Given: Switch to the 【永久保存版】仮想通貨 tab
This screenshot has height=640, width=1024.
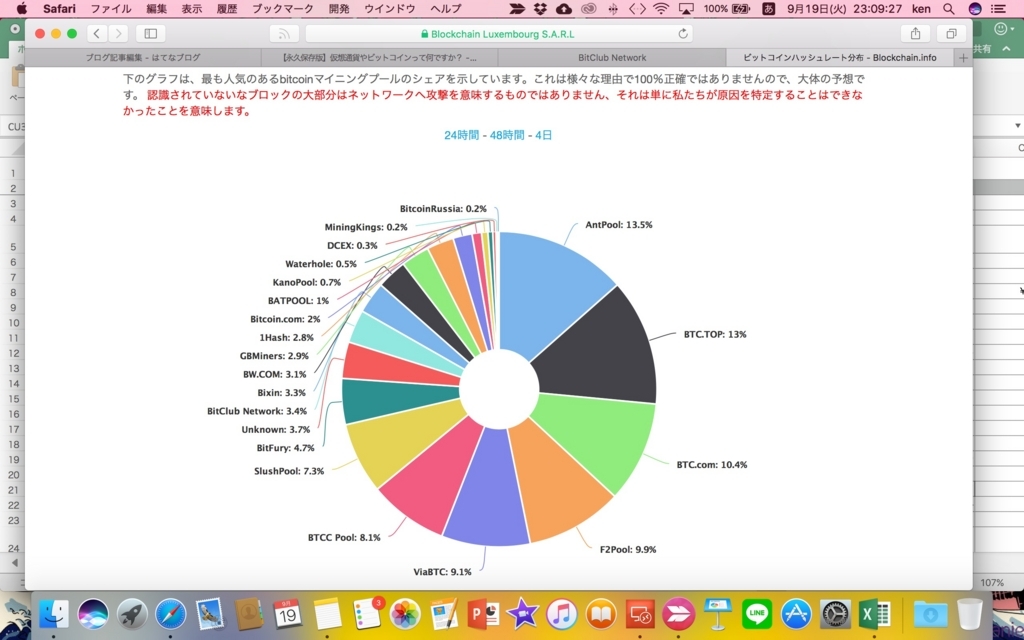Looking at the screenshot, I should coord(379,57).
